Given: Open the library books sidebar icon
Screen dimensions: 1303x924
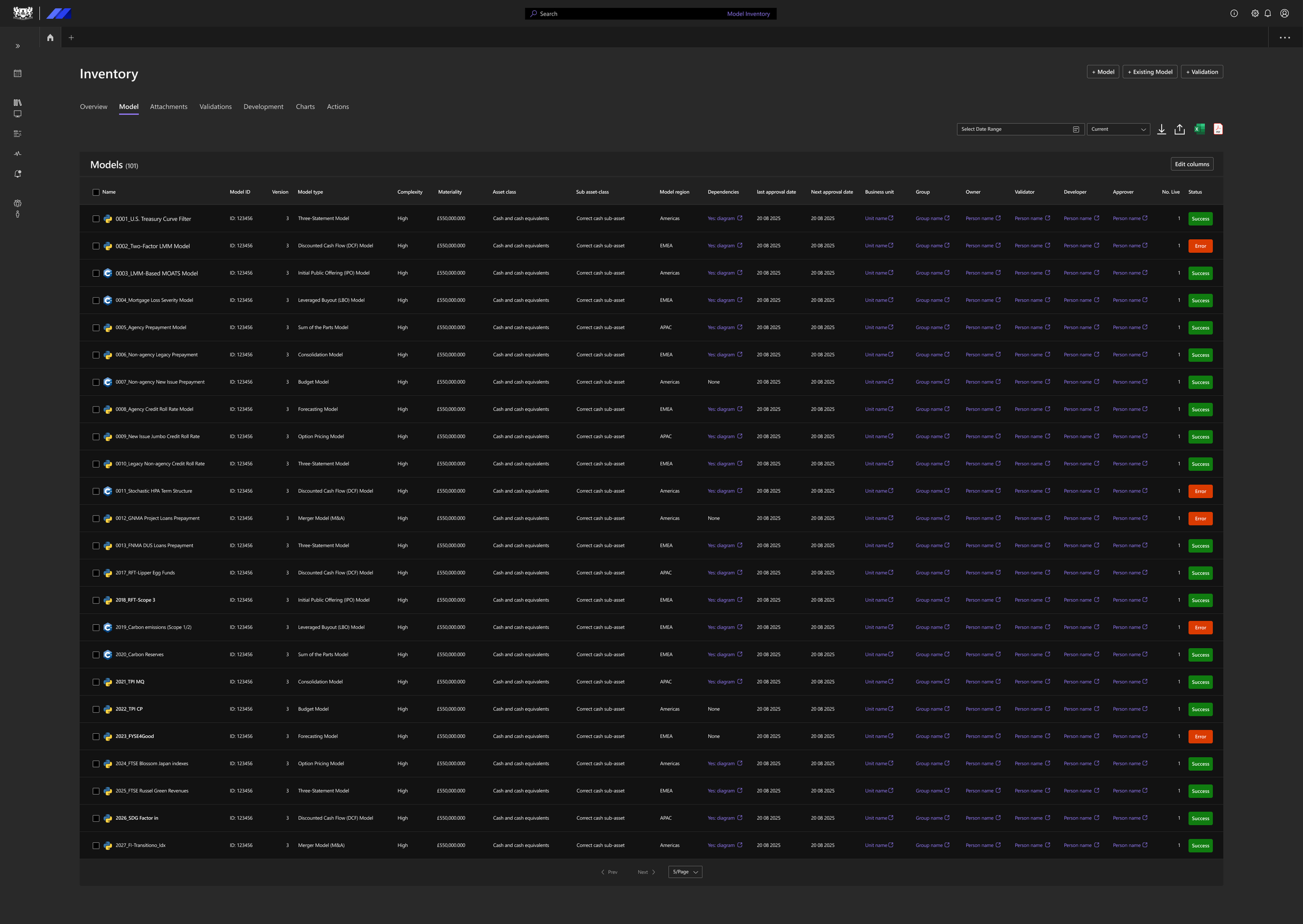Looking at the screenshot, I should point(18,103).
